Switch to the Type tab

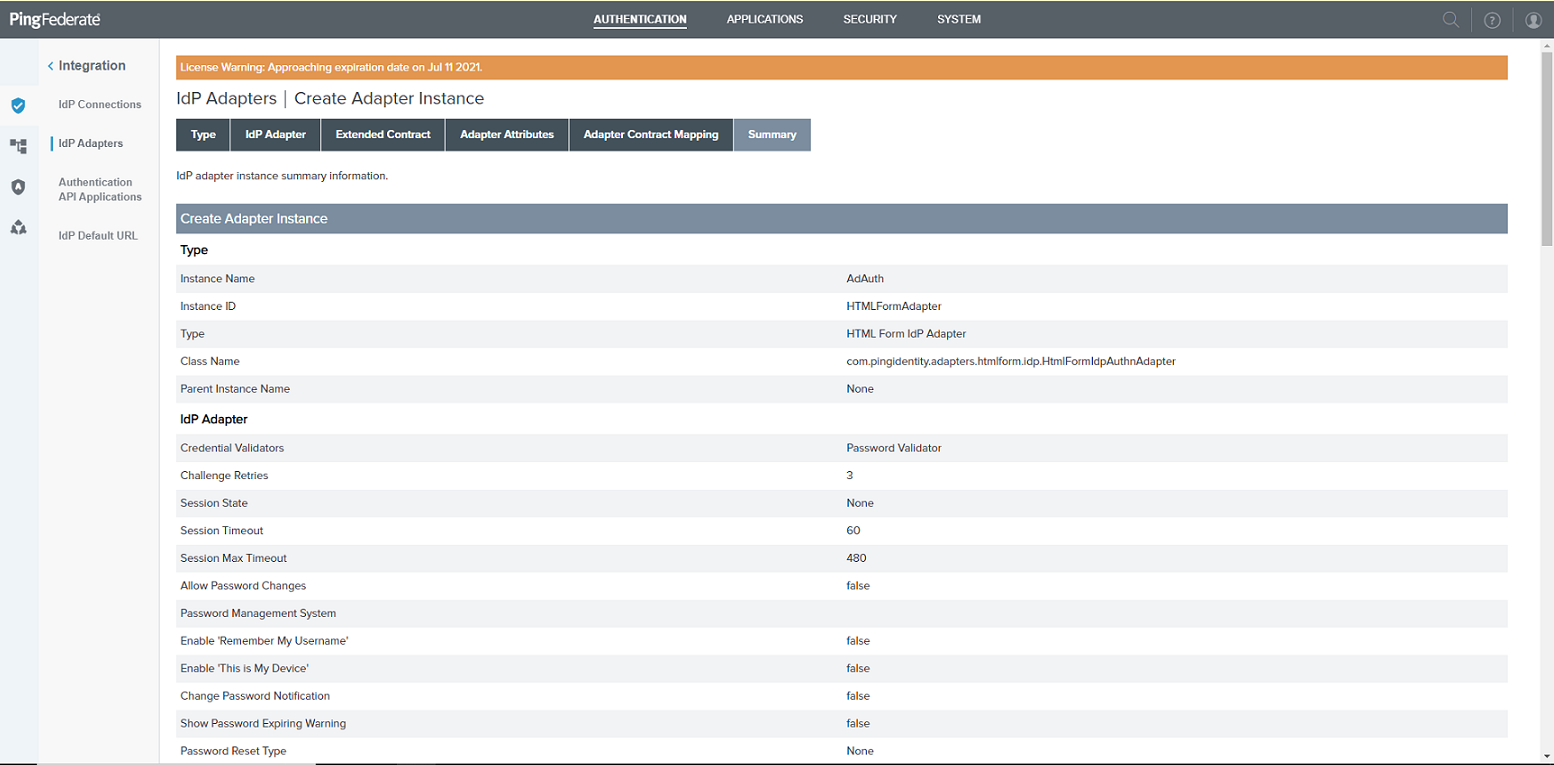[x=203, y=135]
